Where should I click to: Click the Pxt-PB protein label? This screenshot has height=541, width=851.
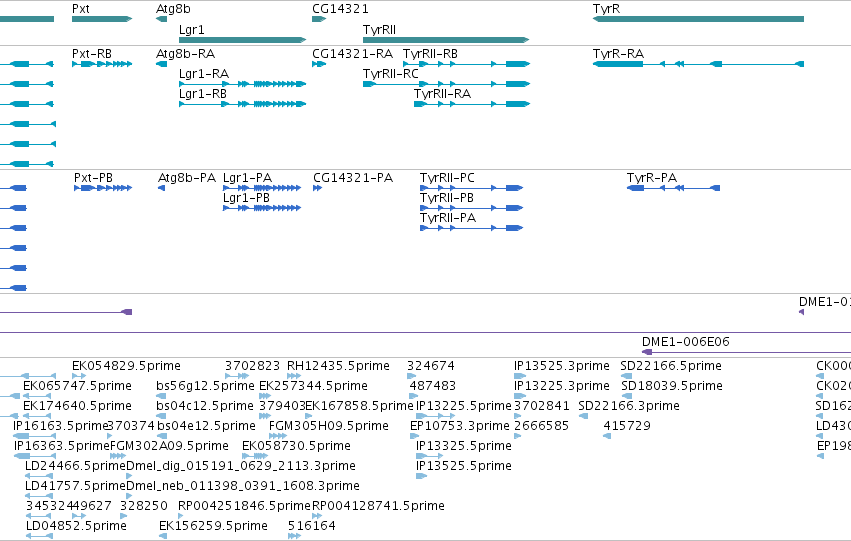tap(93, 177)
